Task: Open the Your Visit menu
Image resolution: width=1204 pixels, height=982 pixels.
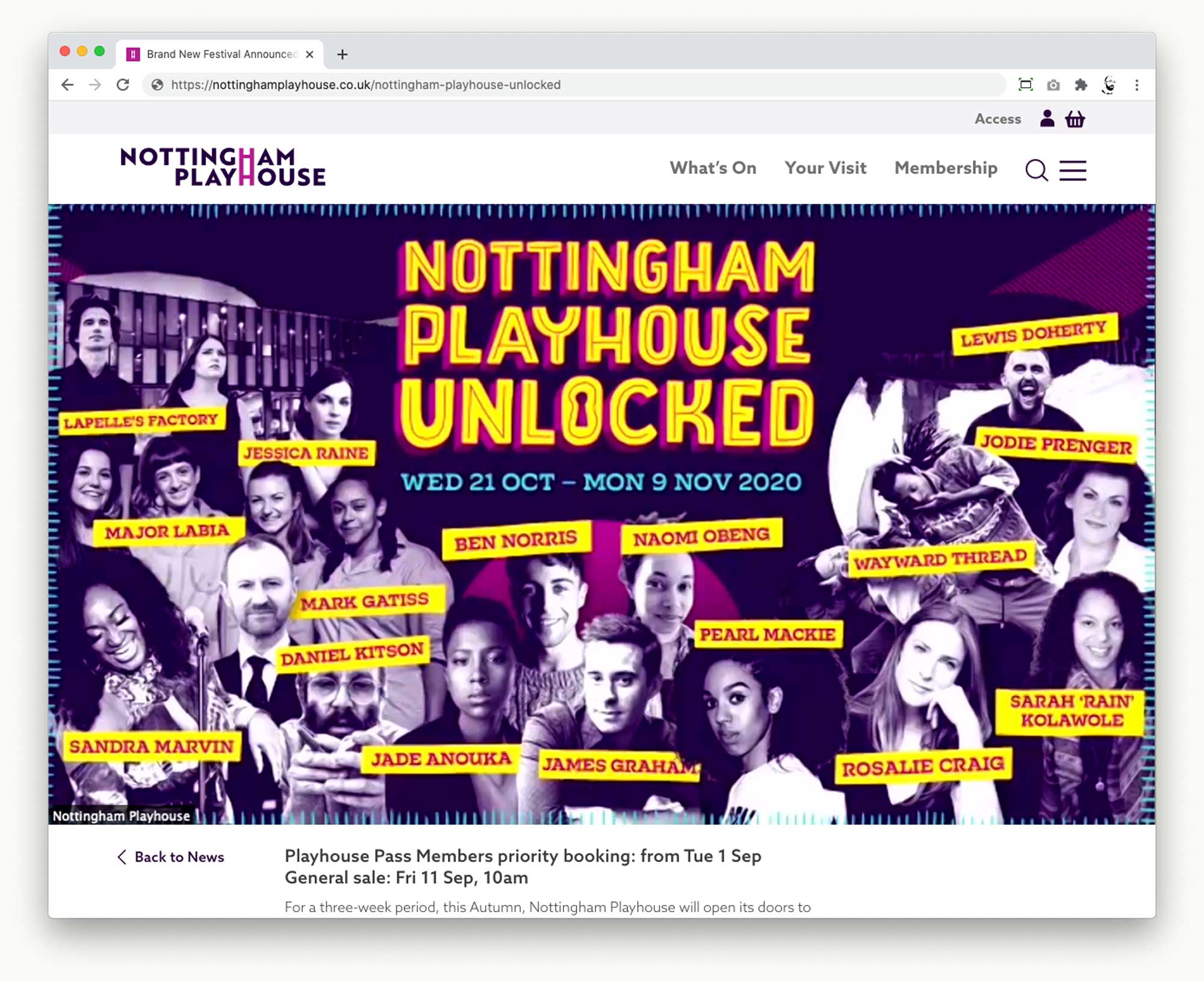Action: click(x=825, y=168)
